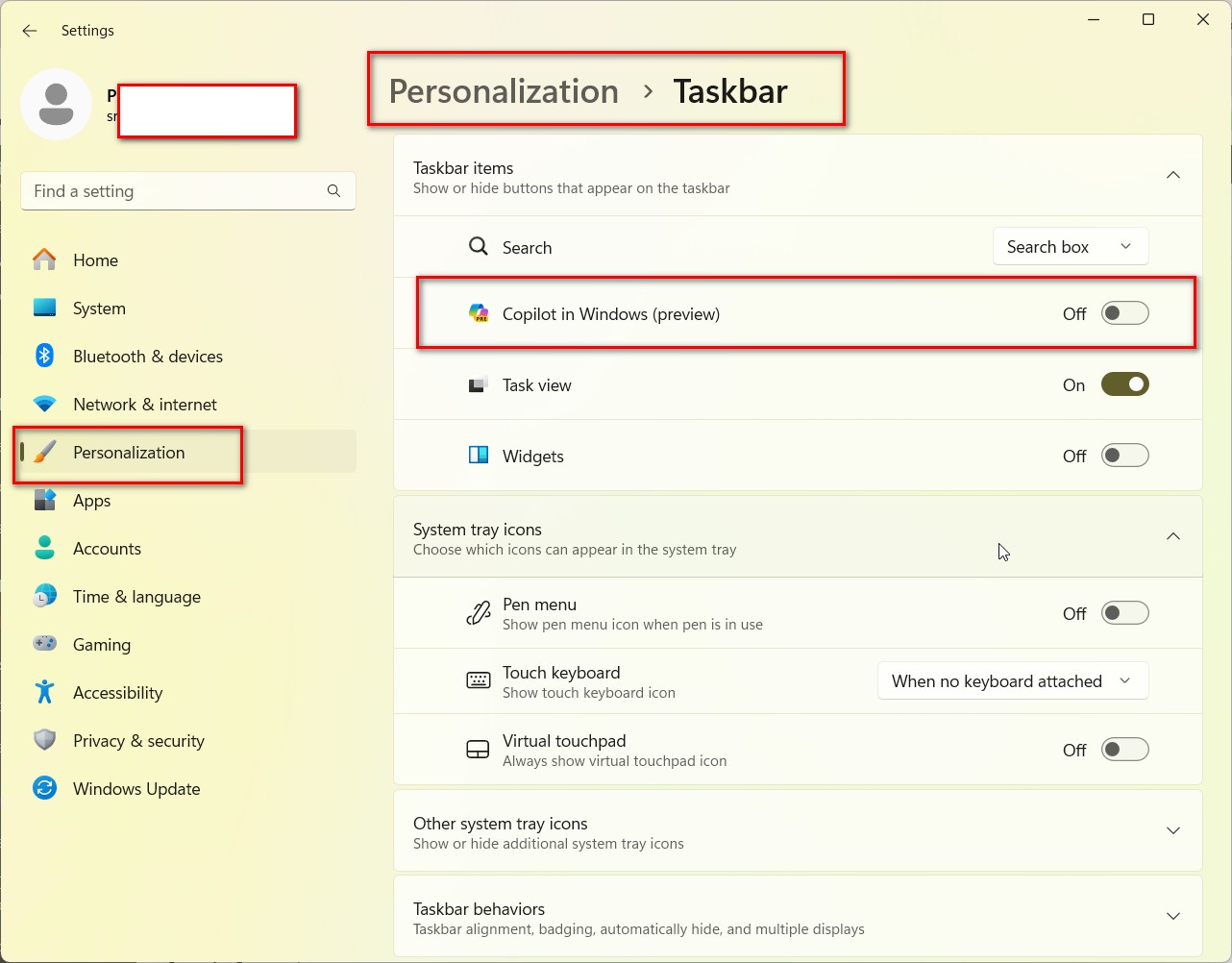This screenshot has height=963, width=1232.
Task: Click the back arrow button
Action: [x=29, y=31]
